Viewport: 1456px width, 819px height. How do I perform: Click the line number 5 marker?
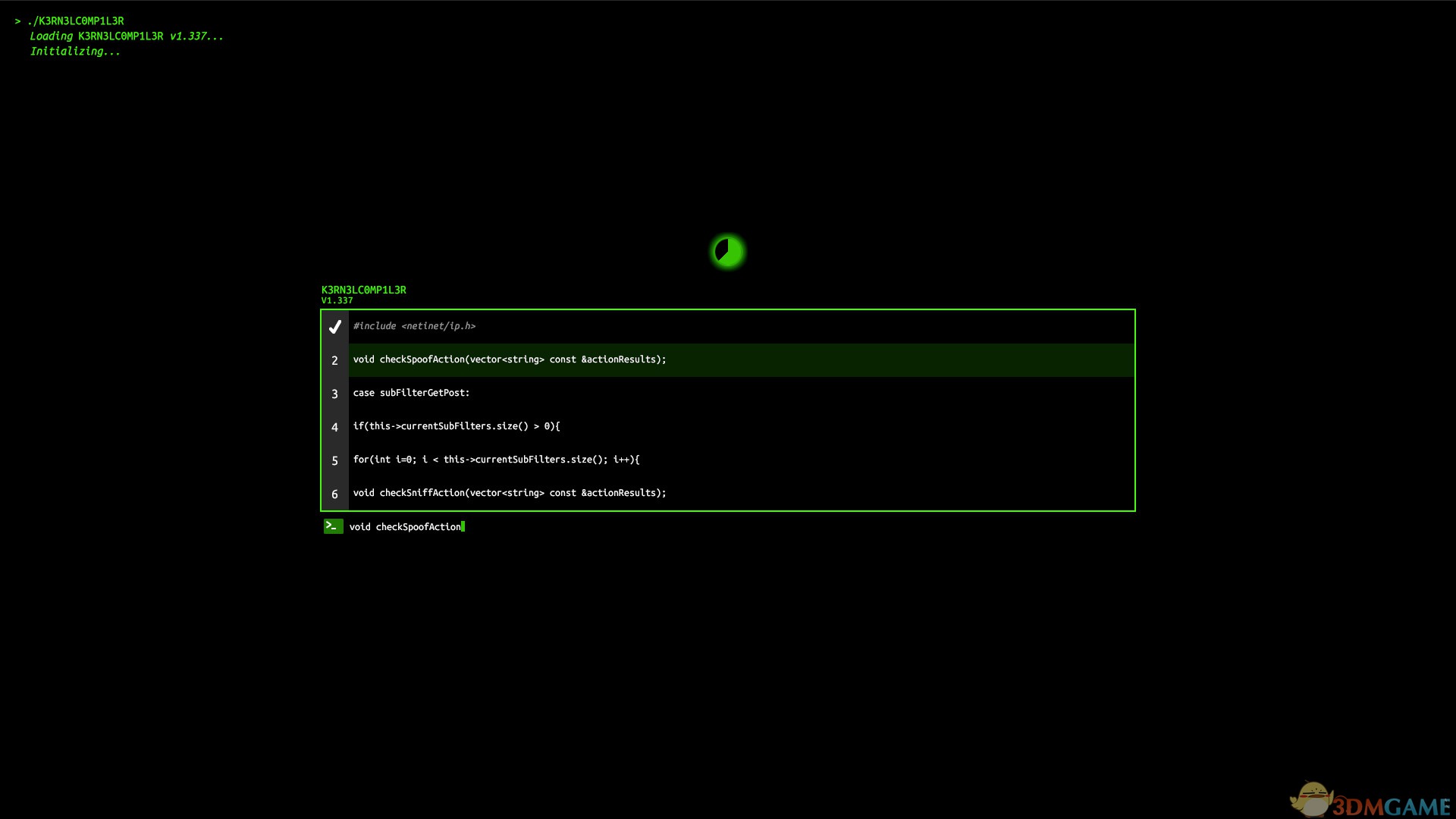[x=334, y=460]
